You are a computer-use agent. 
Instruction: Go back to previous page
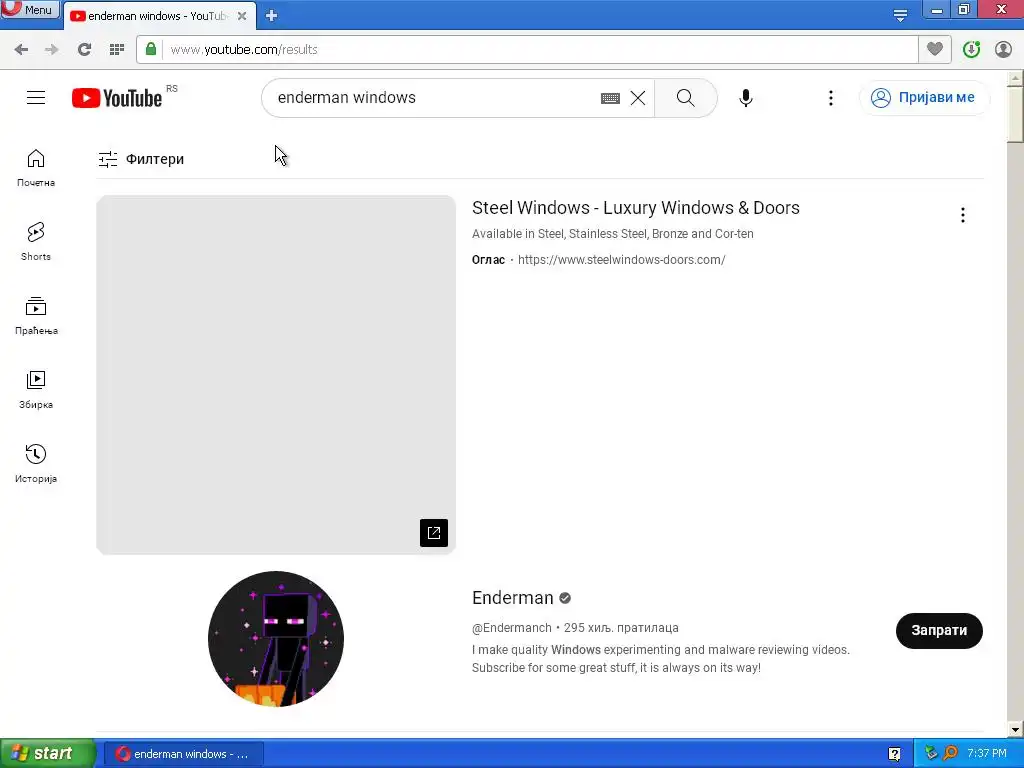pyautogui.click(x=21, y=50)
